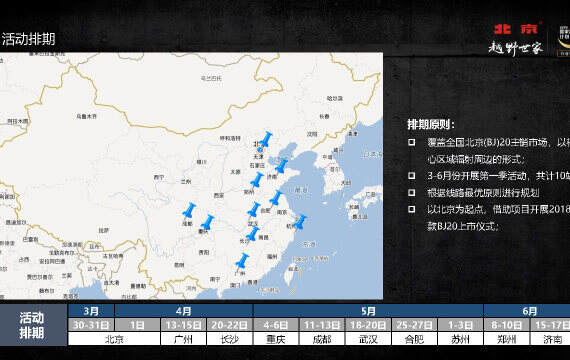Click the southern pushpin above 广州

click(x=242, y=261)
